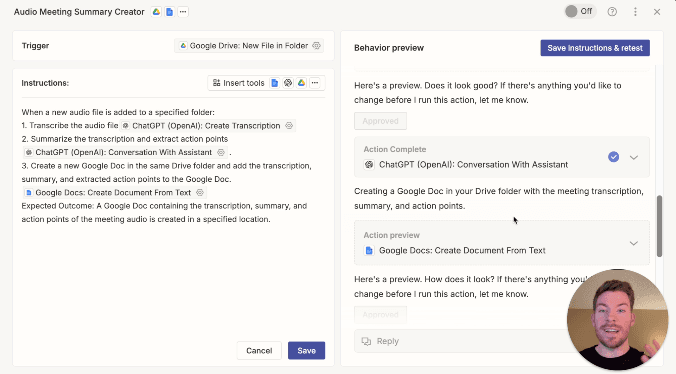Image resolution: width=676 pixels, height=374 pixels.
Task: Click Save instructions & retest
Action: tap(595, 48)
